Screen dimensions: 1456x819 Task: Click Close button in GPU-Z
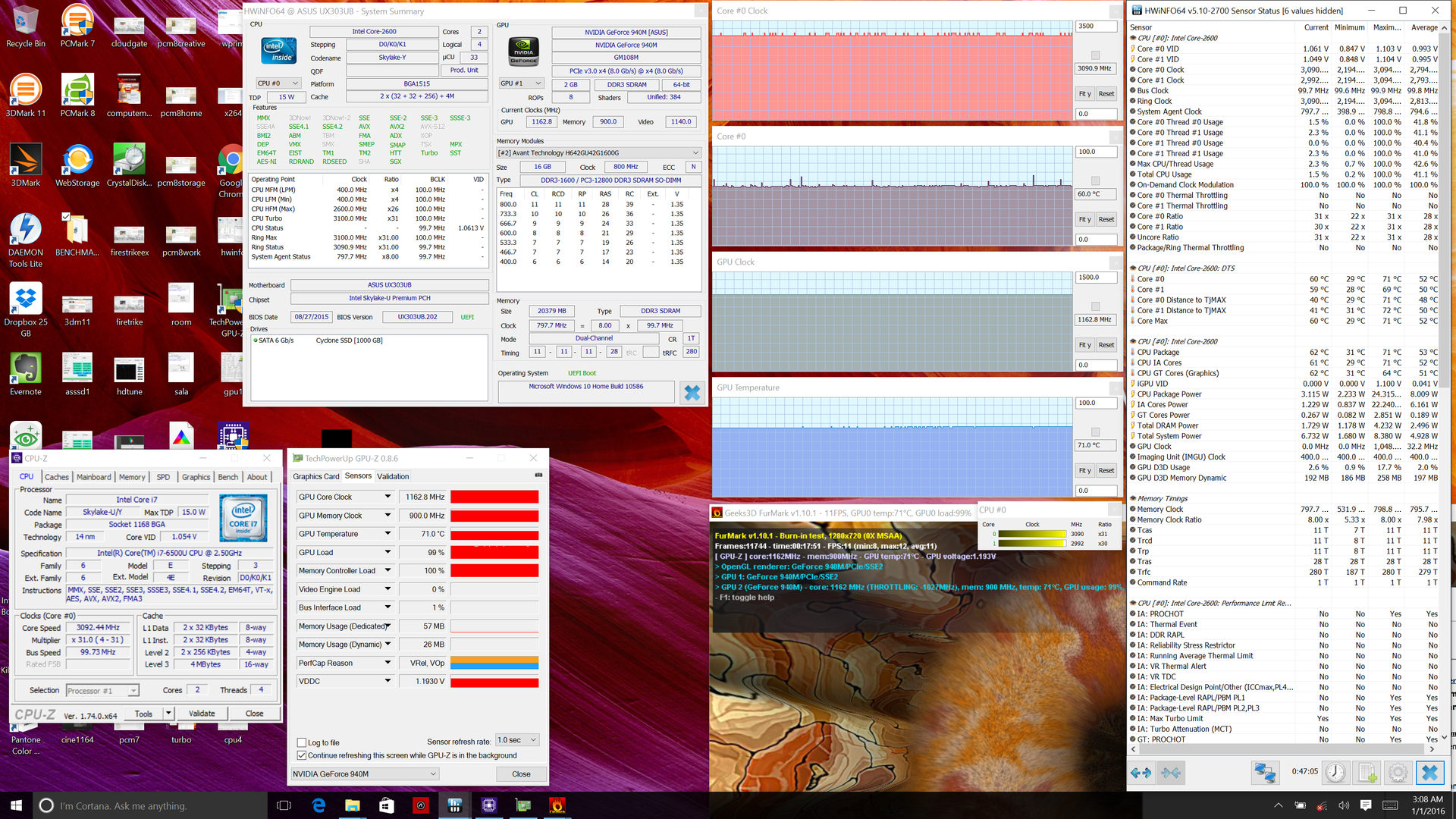(521, 774)
